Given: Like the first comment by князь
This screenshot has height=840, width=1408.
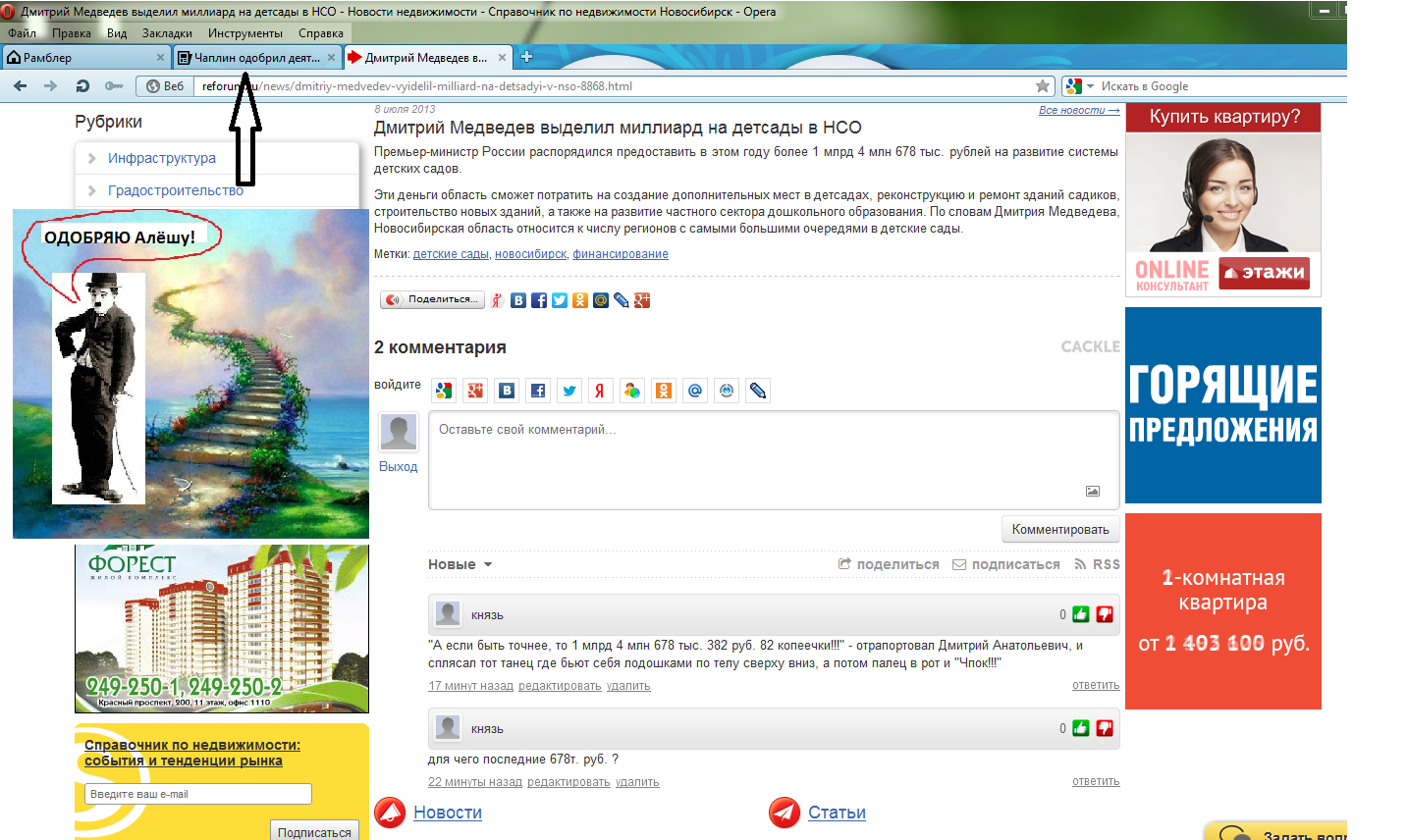Looking at the screenshot, I should pyautogui.click(x=1081, y=614).
